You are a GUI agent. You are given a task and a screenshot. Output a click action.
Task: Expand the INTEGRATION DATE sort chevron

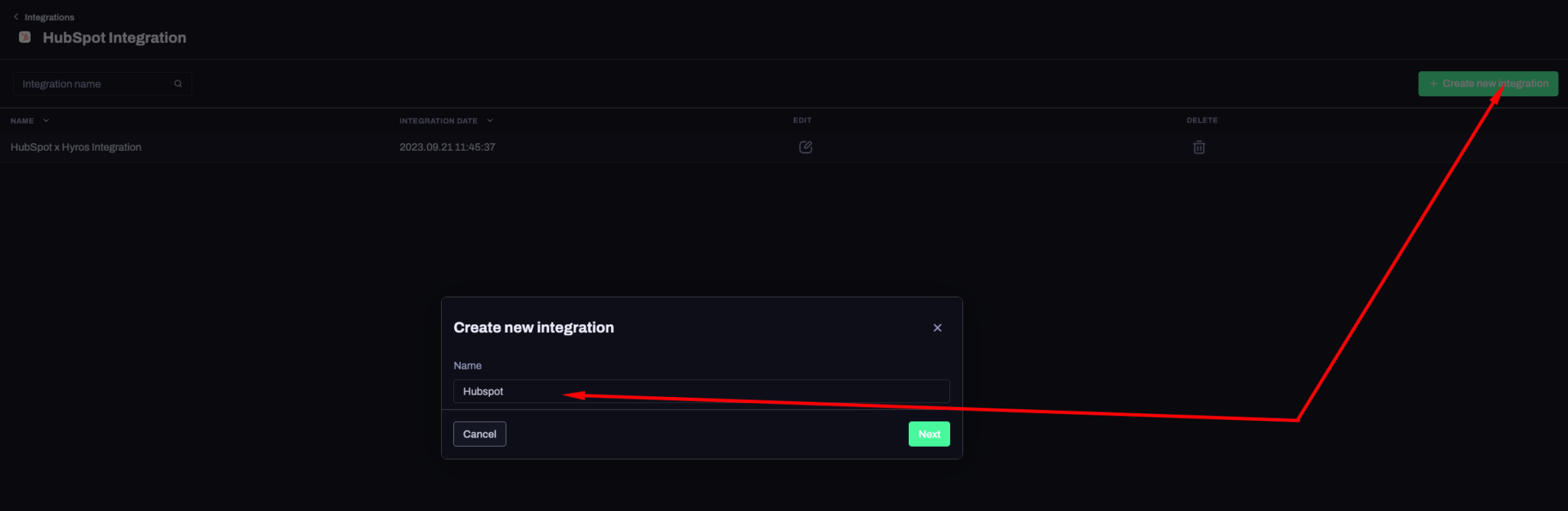tap(490, 121)
